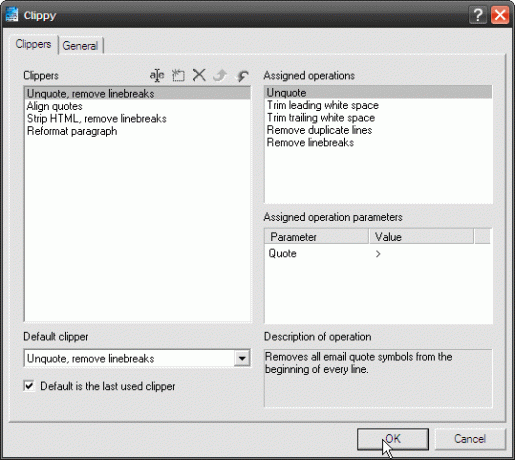This screenshot has height=460, width=515.
Task: Select 'Trim trailing white space' operation
Action: (378, 118)
